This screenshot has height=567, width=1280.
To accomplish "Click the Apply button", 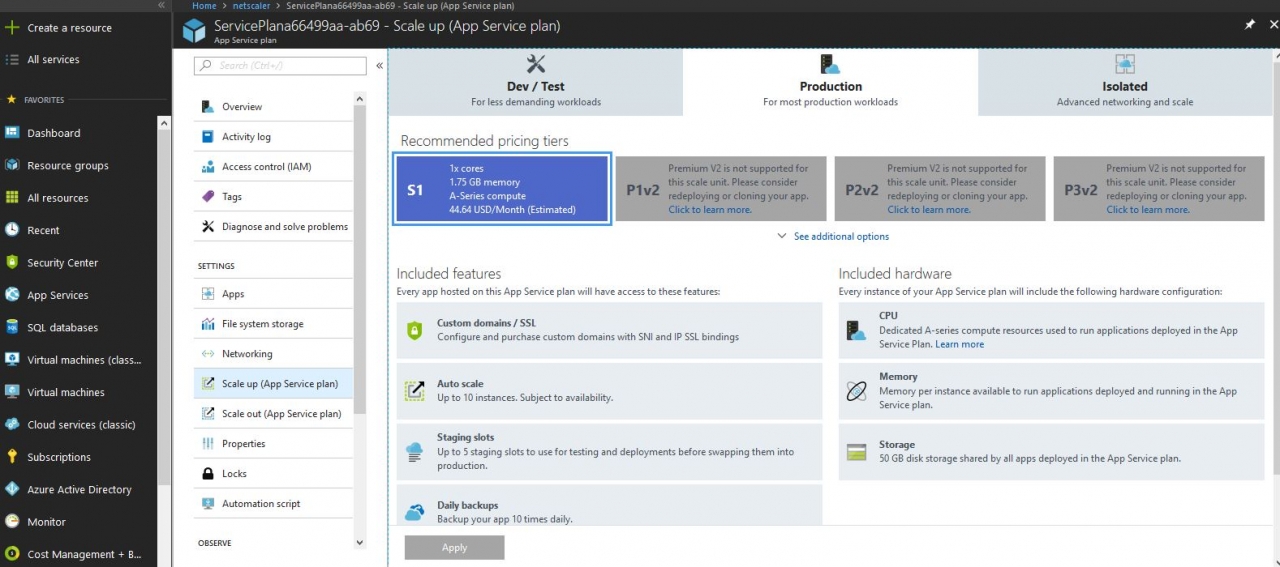I will point(454,547).
